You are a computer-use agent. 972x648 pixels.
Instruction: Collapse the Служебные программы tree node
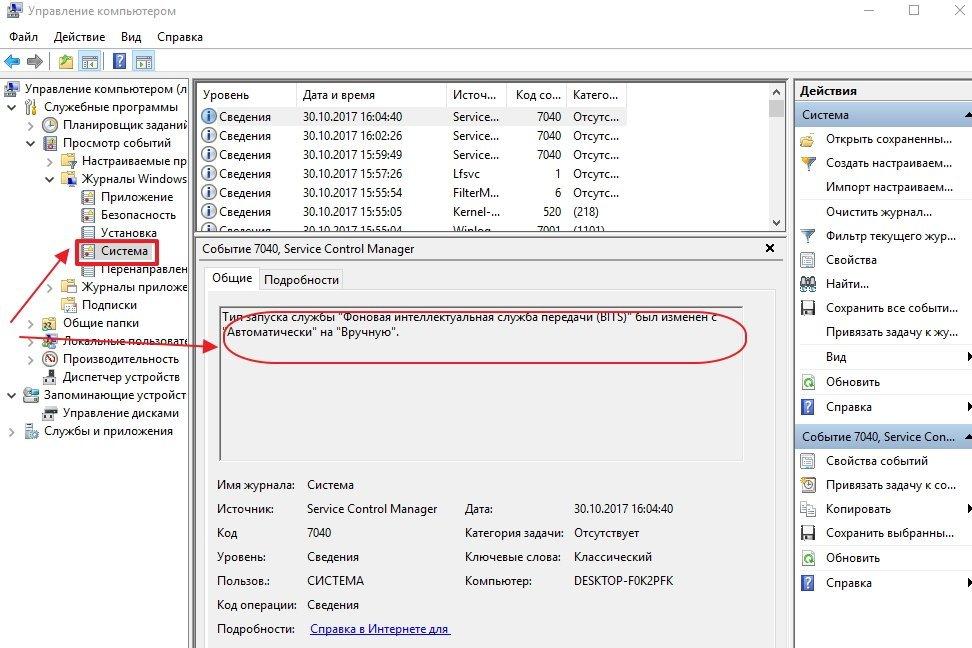pyautogui.click(x=11, y=107)
